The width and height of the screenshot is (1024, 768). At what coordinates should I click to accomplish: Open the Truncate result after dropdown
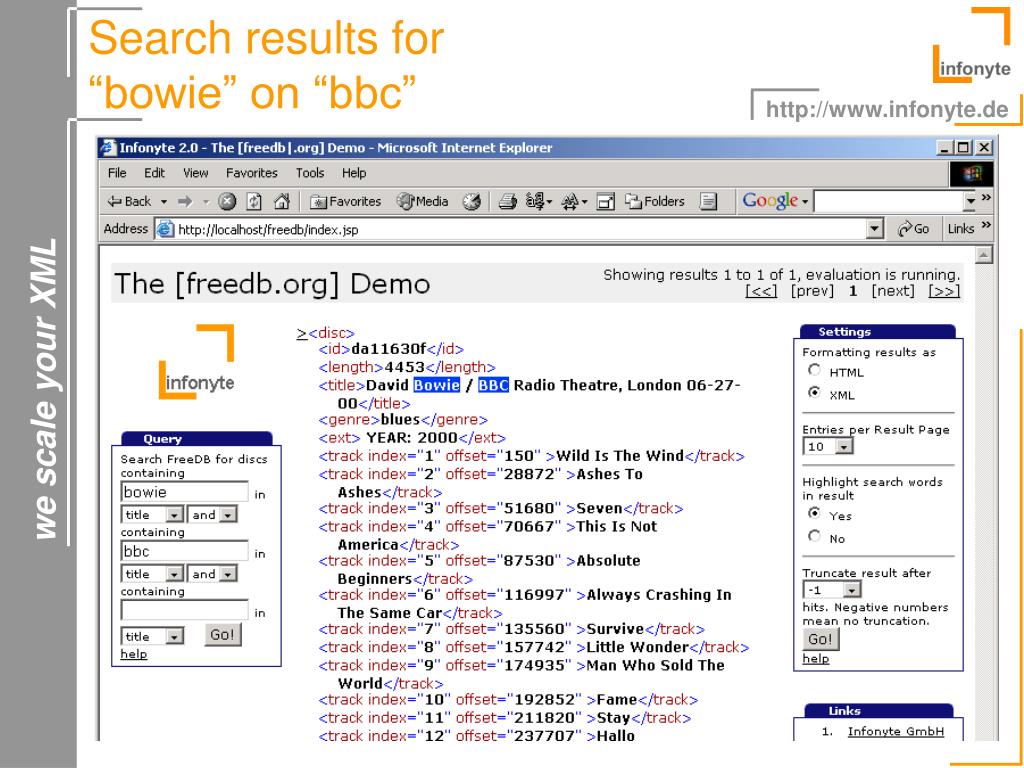[x=832, y=590]
